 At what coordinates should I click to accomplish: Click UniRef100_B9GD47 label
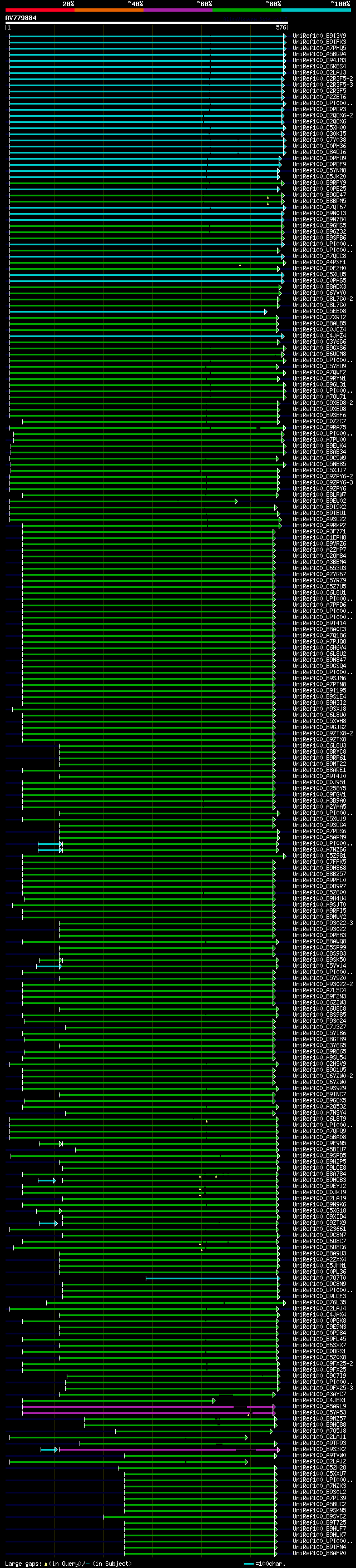point(319,195)
